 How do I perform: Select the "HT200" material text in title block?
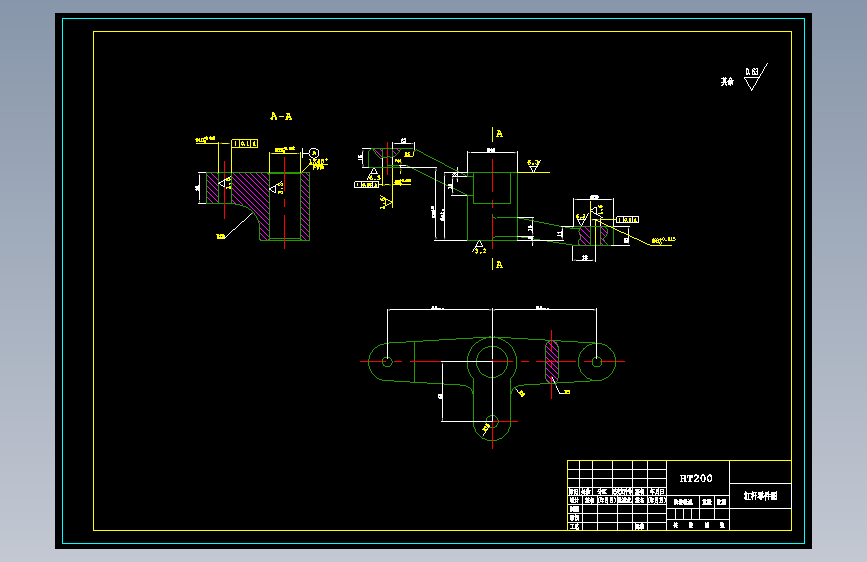[696, 478]
